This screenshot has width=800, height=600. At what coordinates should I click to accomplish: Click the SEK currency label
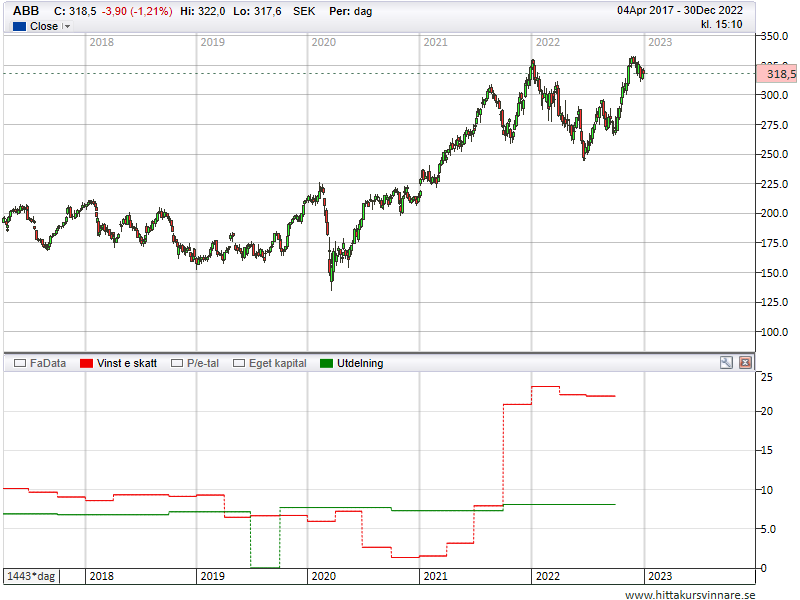click(304, 11)
